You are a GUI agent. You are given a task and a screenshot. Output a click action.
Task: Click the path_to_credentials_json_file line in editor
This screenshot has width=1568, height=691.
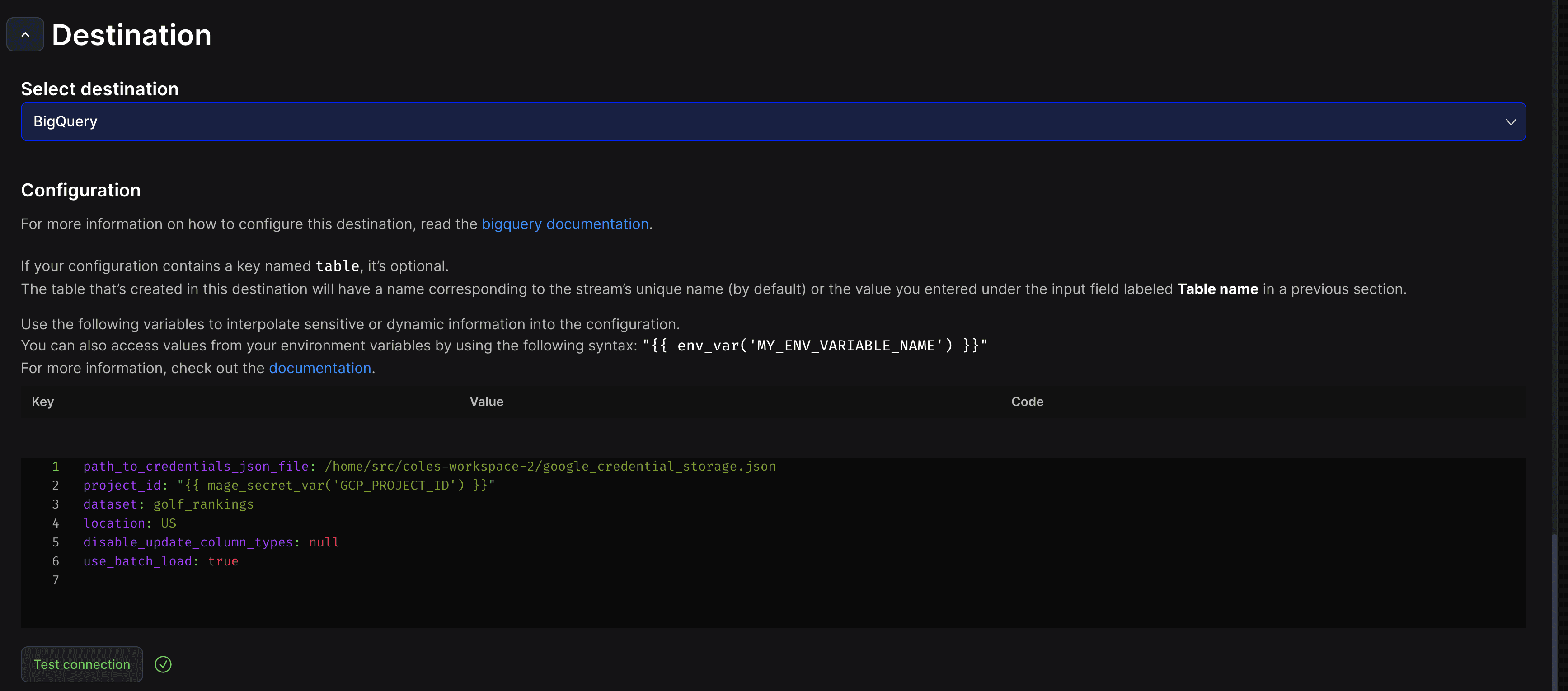point(429,467)
